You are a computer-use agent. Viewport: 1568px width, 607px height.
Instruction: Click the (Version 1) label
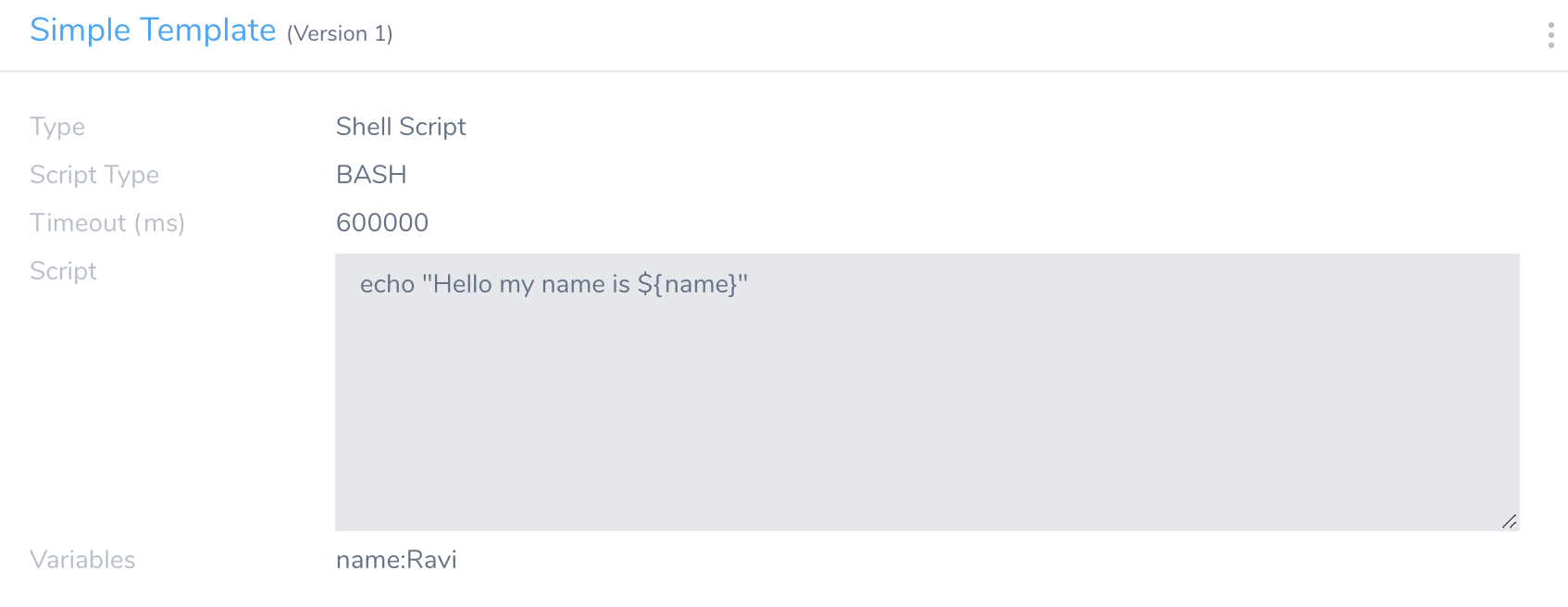[x=340, y=34]
